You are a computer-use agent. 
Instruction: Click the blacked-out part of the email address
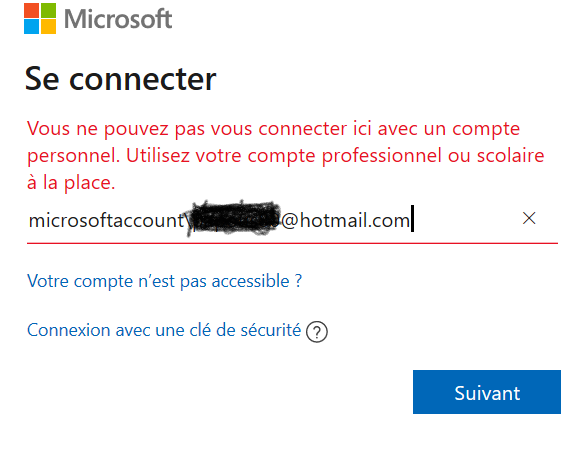pyautogui.click(x=234, y=219)
